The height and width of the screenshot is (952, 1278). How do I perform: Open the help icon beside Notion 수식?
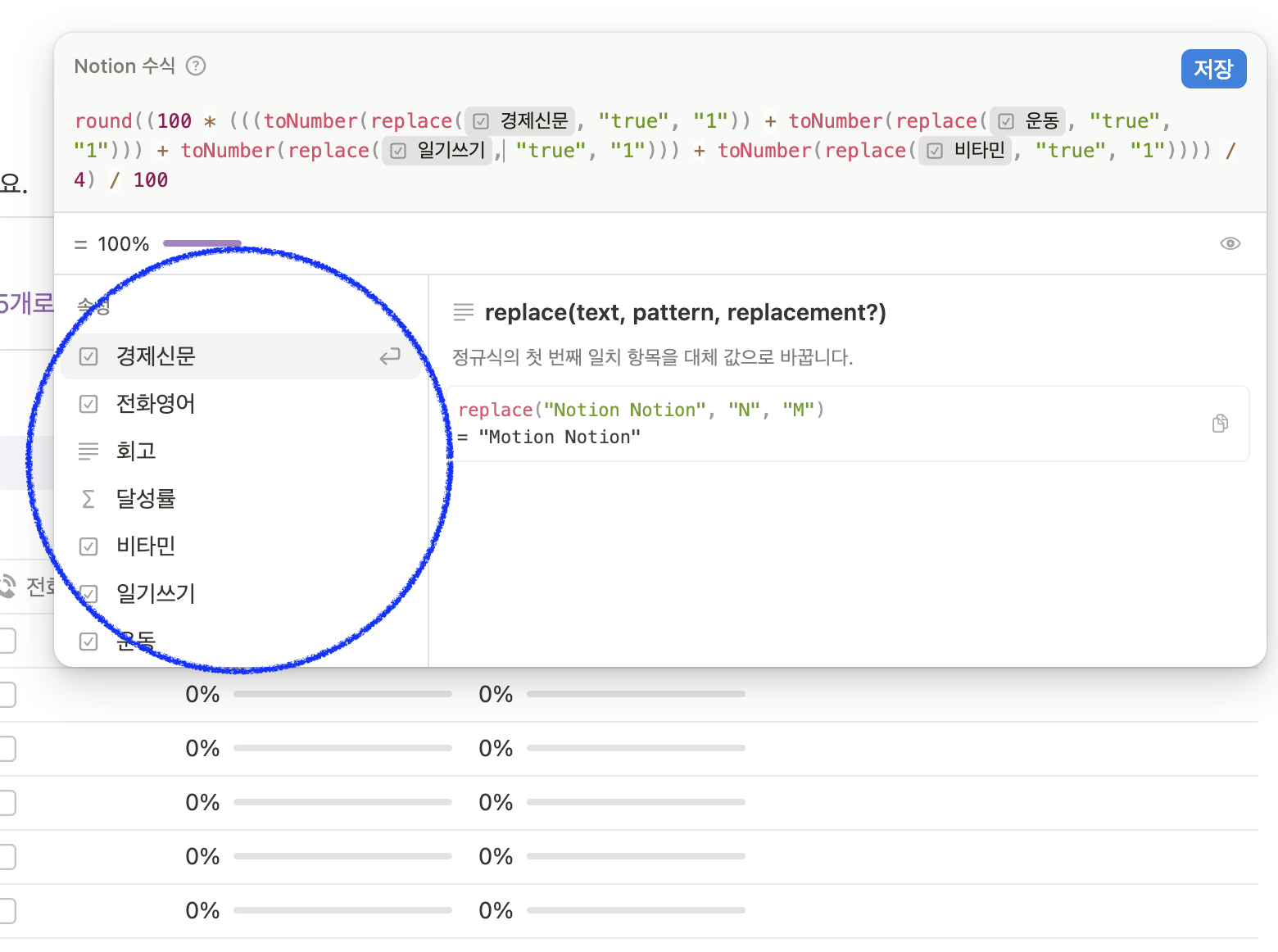[x=196, y=66]
